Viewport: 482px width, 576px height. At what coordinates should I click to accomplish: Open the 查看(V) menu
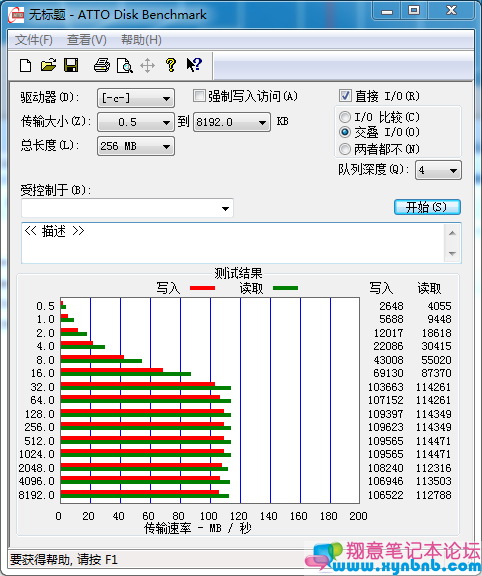pos(87,40)
